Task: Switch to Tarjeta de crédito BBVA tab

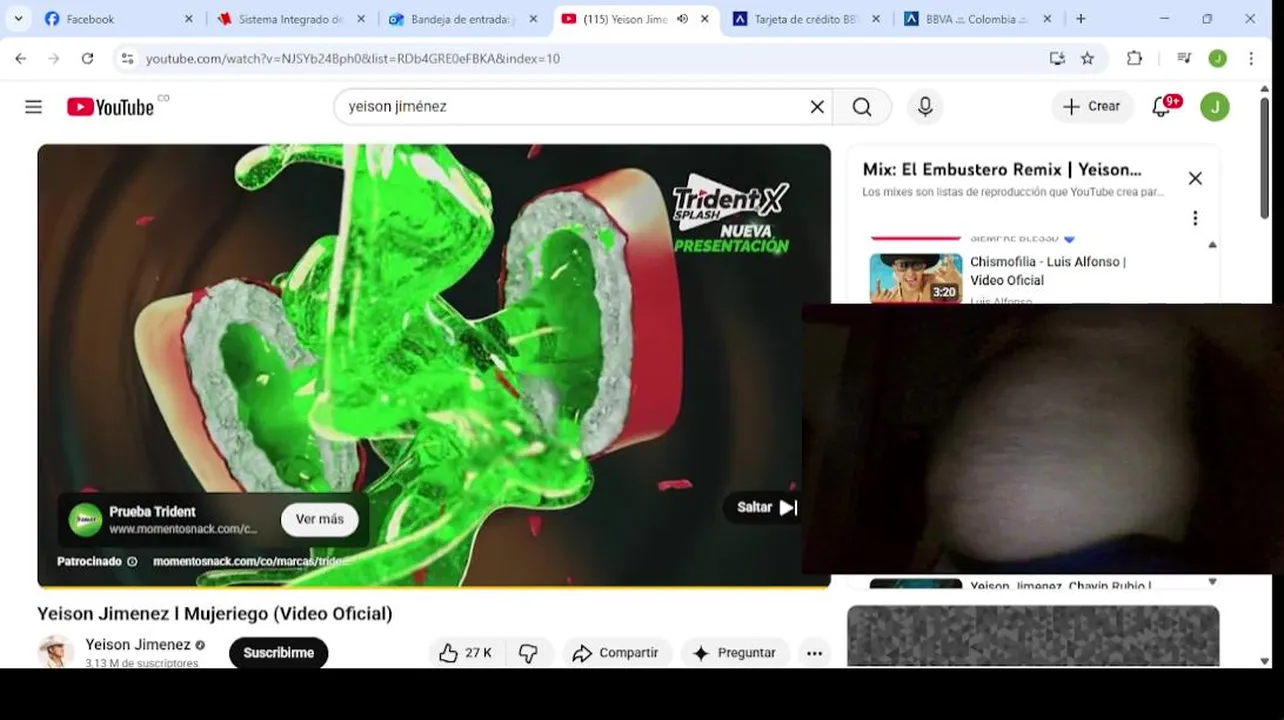Action: (x=805, y=19)
